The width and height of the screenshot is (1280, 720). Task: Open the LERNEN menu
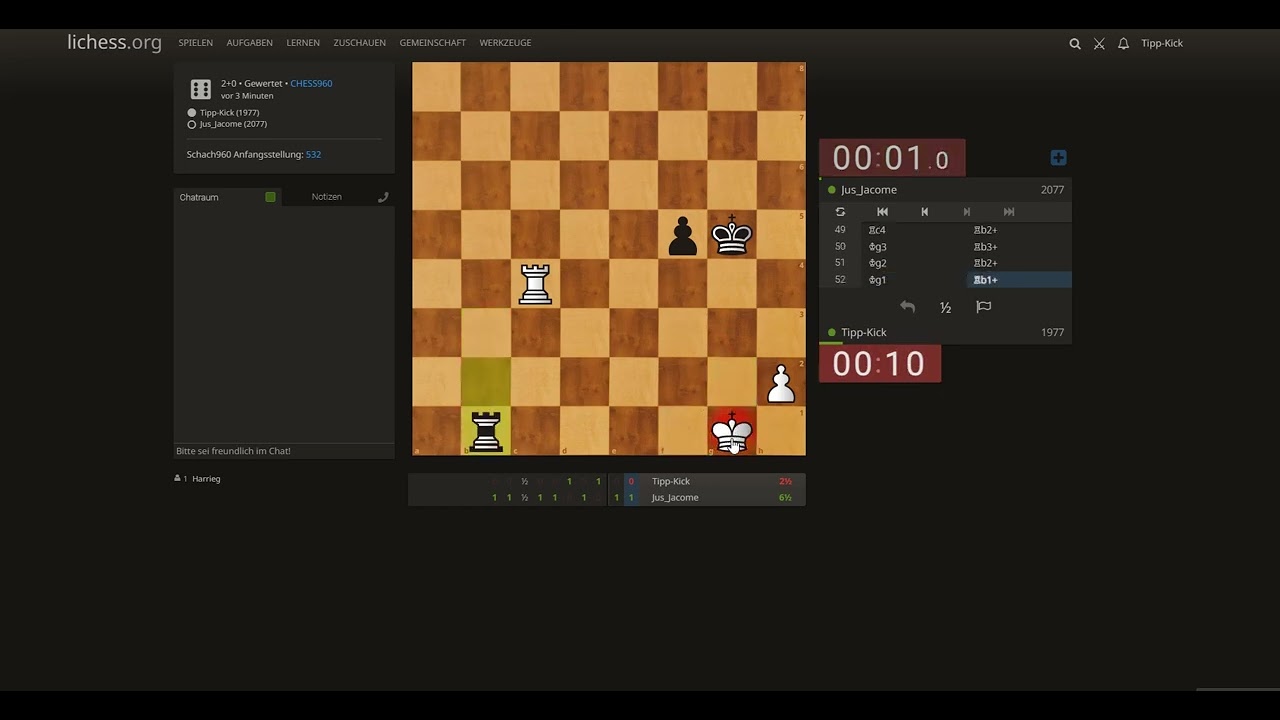click(303, 43)
